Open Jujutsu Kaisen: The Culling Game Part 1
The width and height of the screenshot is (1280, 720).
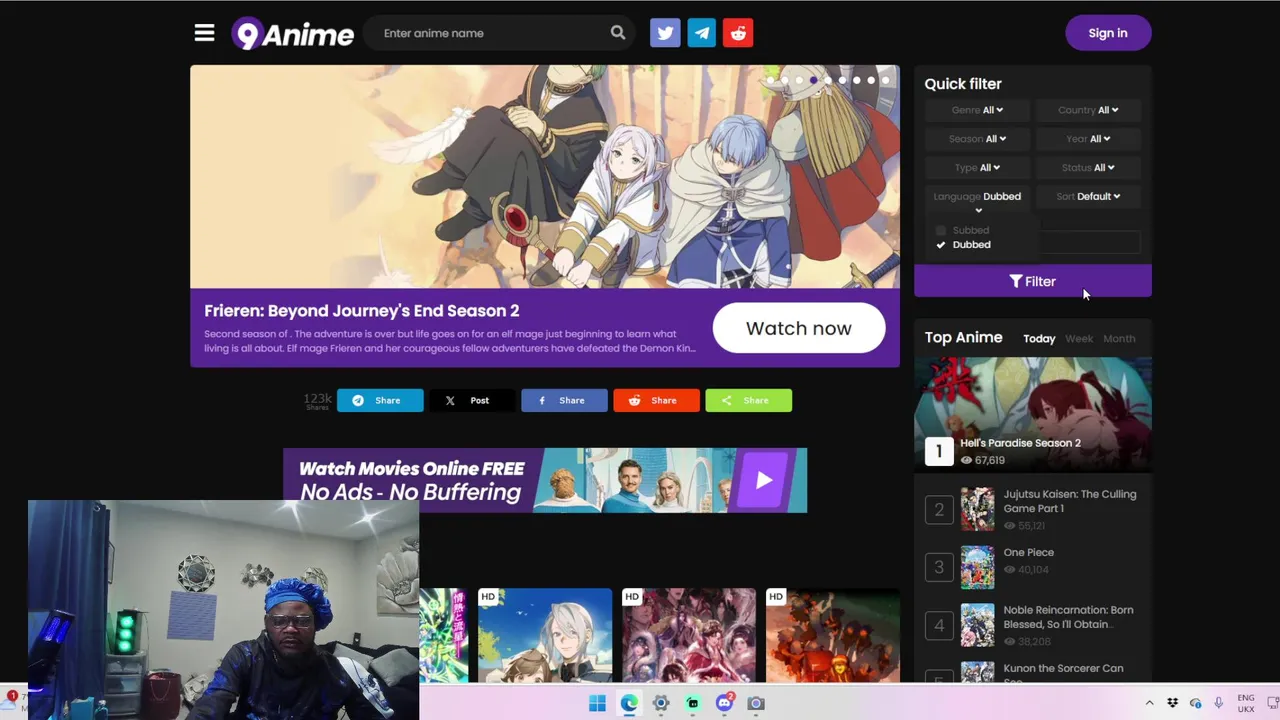[1070, 501]
